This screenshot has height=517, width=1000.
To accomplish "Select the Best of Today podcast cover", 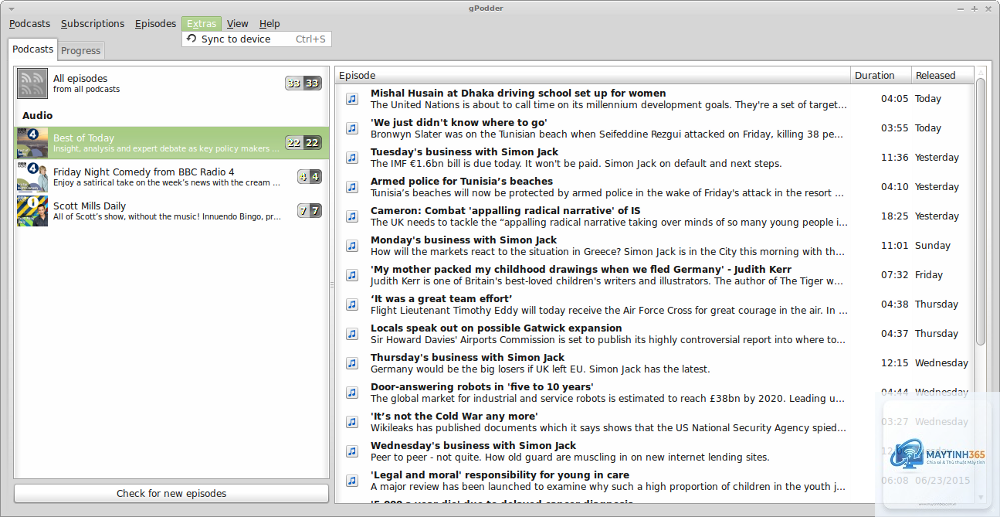I will click(x=33, y=143).
